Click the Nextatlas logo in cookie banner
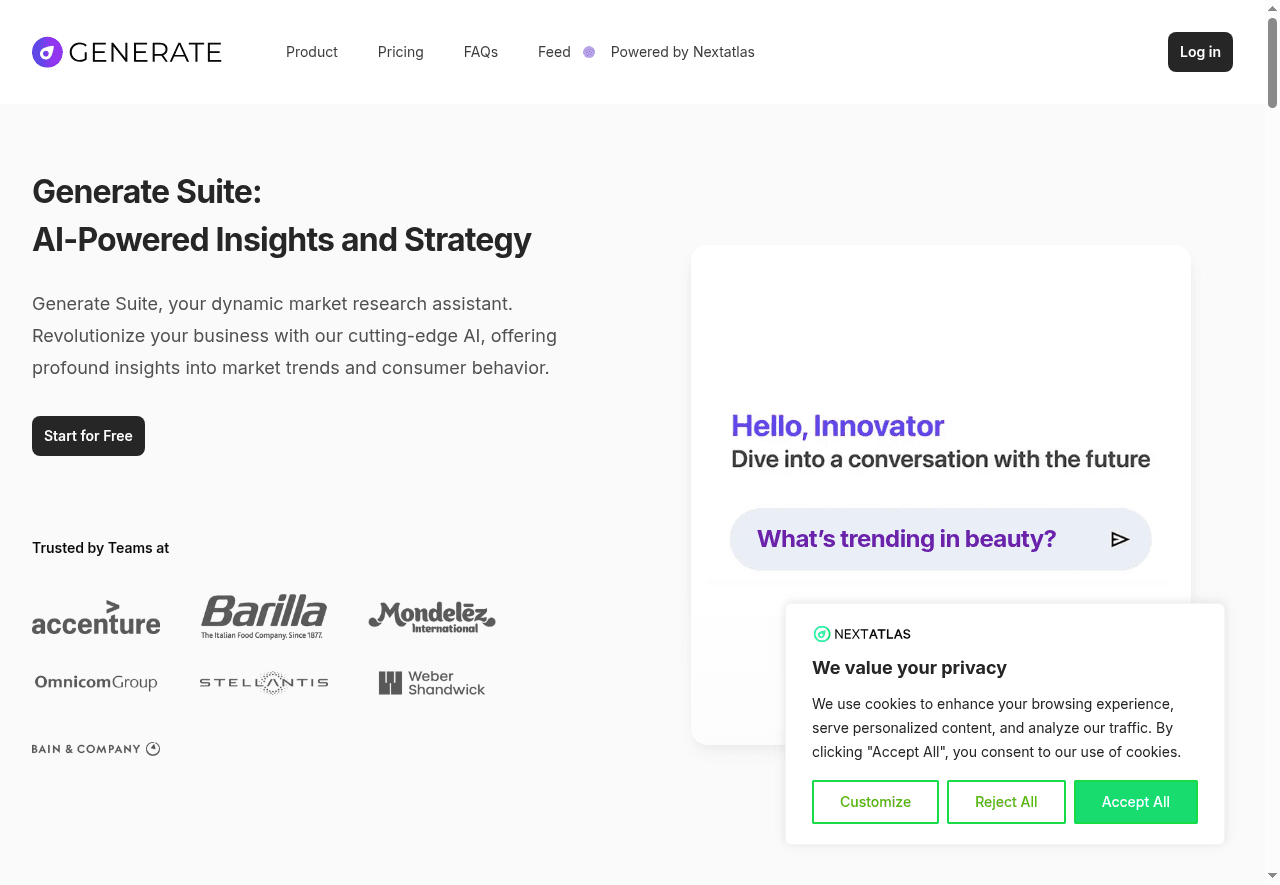The width and height of the screenshot is (1280, 885). [x=861, y=634]
